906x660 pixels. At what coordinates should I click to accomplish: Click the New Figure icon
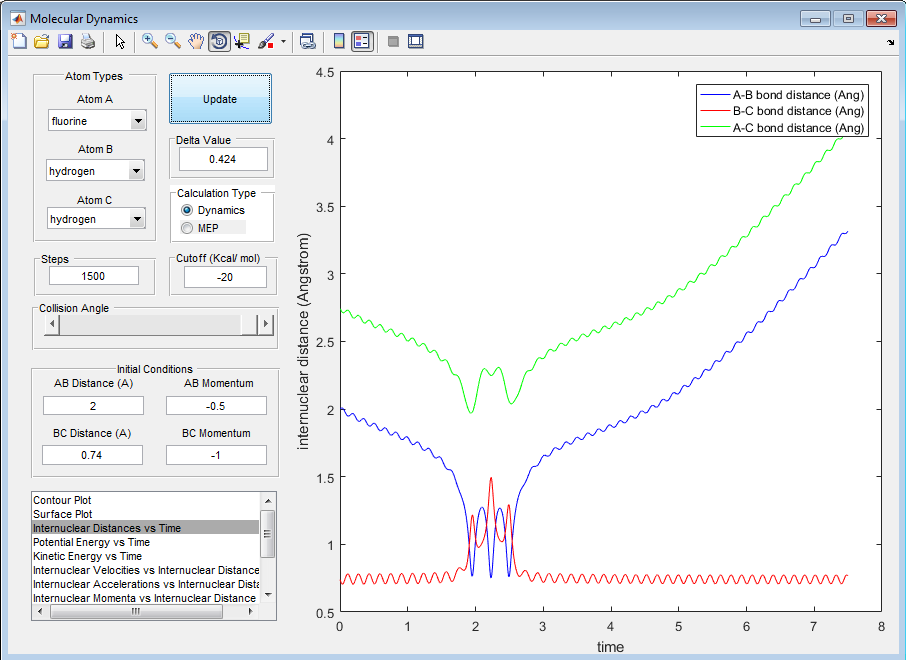(x=18, y=41)
